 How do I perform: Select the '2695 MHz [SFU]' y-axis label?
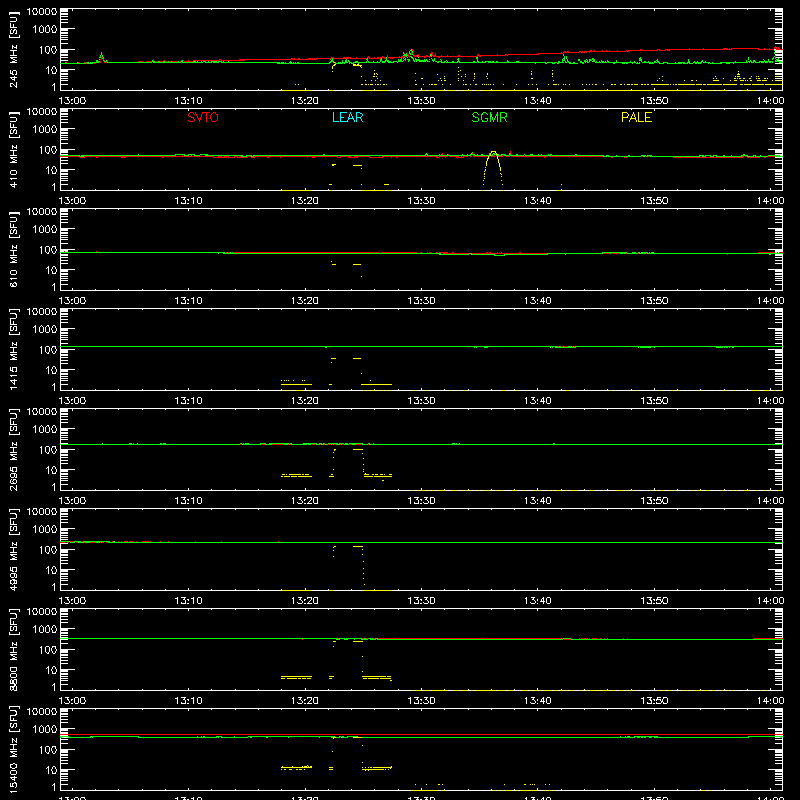pos(14,449)
